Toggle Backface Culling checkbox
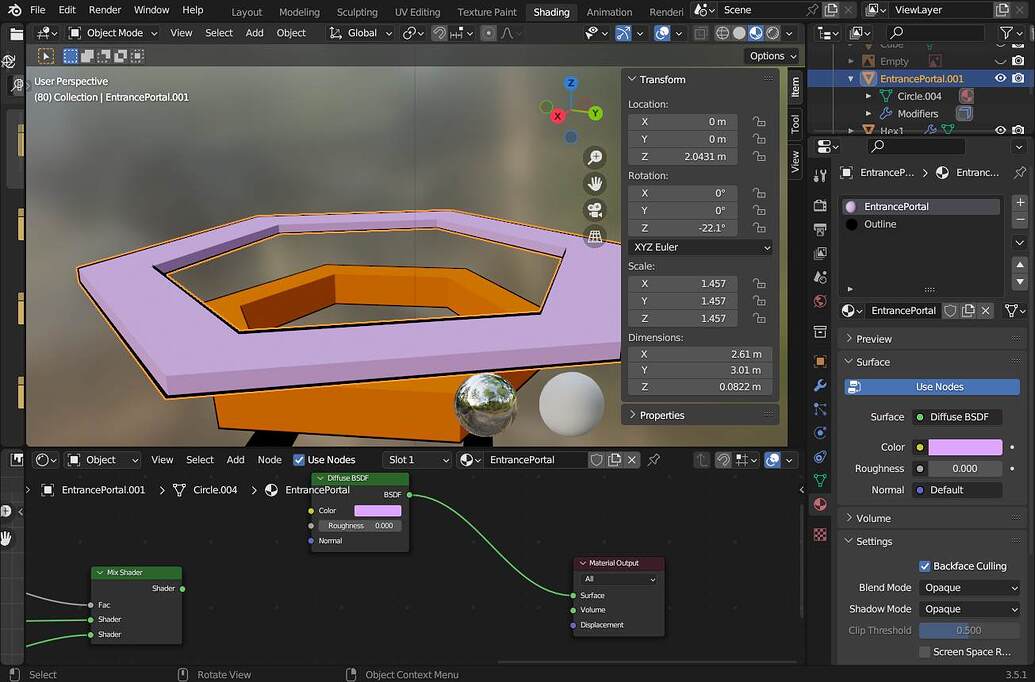 click(925, 566)
